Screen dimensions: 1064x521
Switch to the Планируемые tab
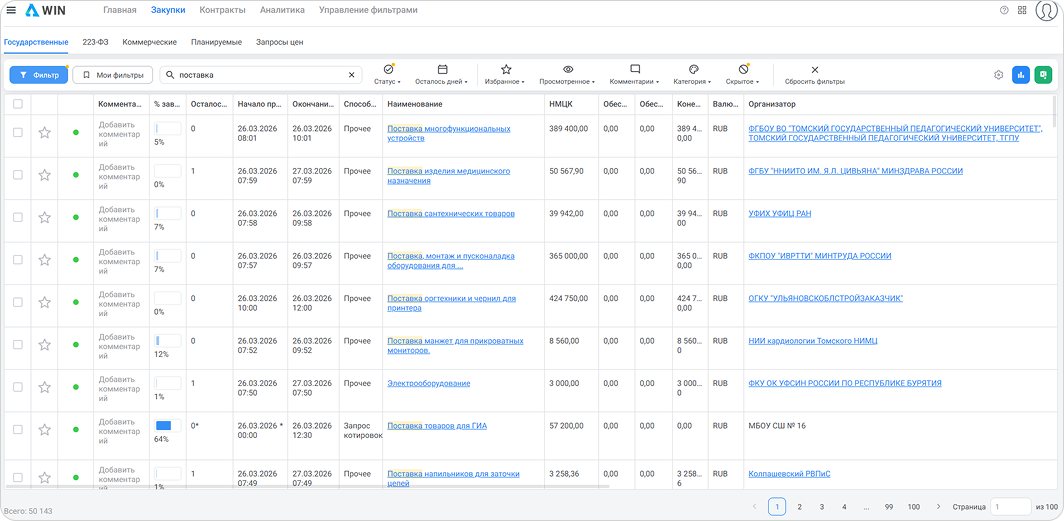[216, 42]
